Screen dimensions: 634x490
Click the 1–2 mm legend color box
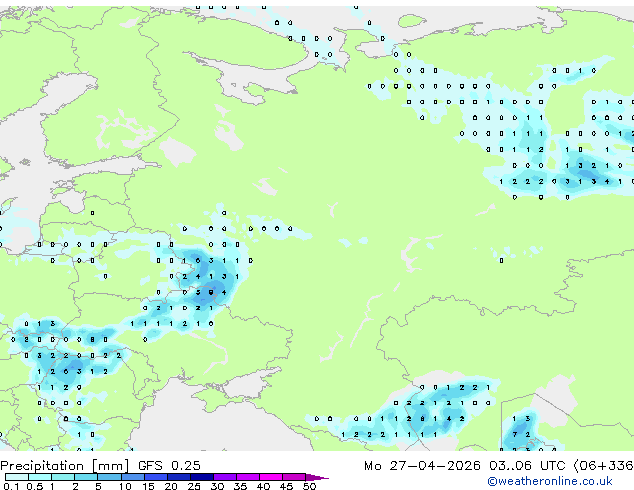(63, 477)
